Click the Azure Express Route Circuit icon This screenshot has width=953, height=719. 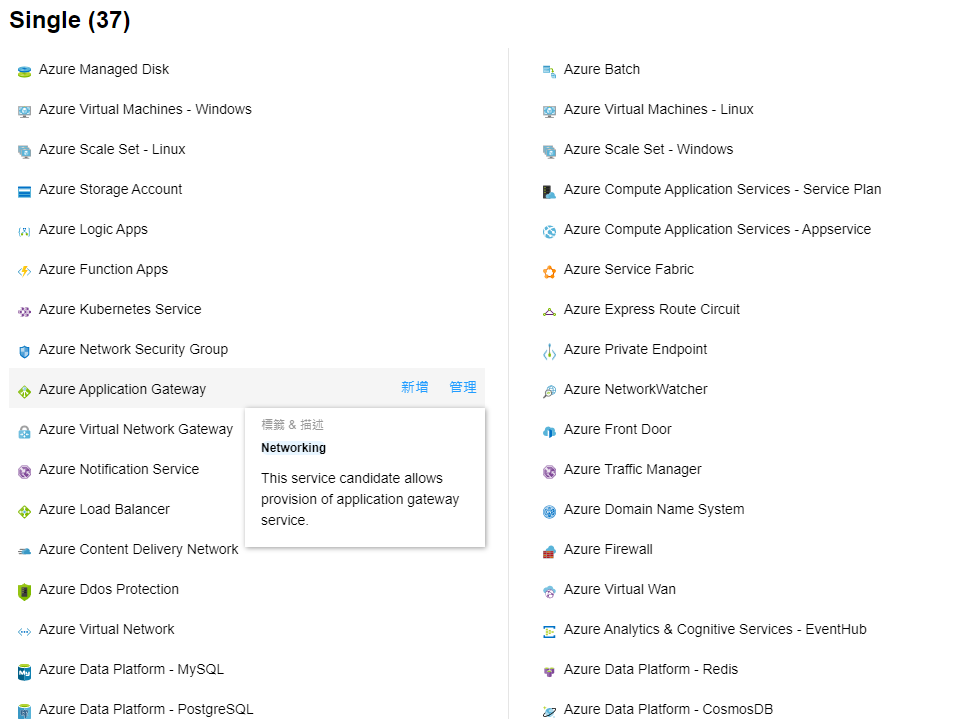click(549, 312)
